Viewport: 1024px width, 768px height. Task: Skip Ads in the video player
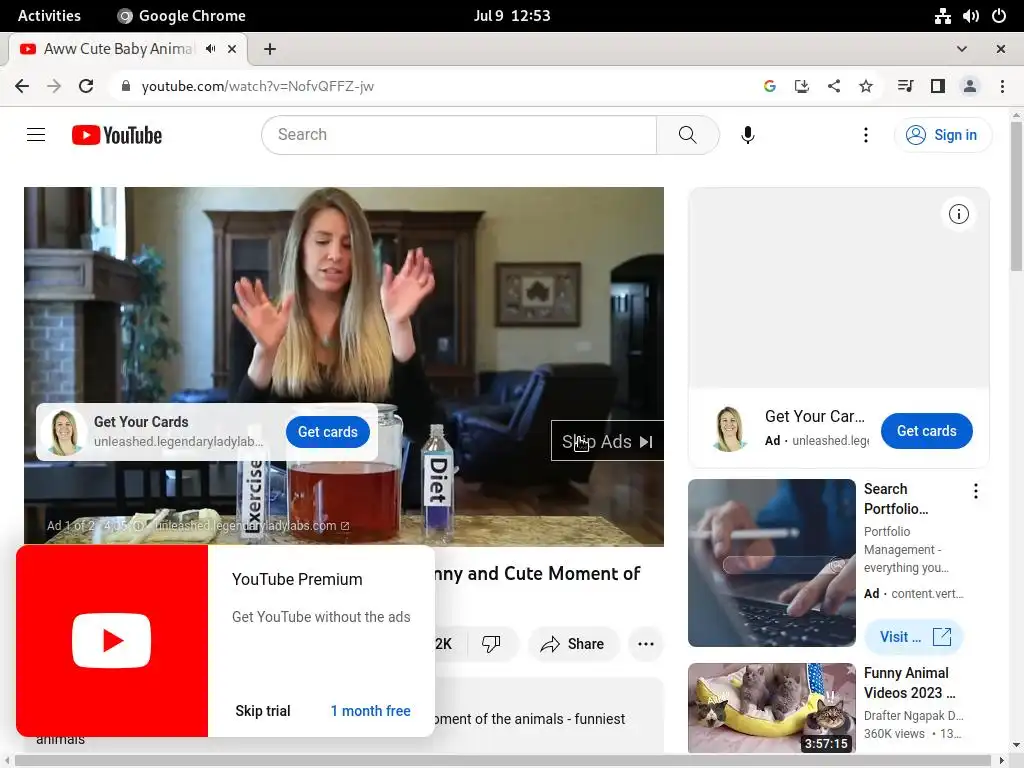(x=607, y=441)
